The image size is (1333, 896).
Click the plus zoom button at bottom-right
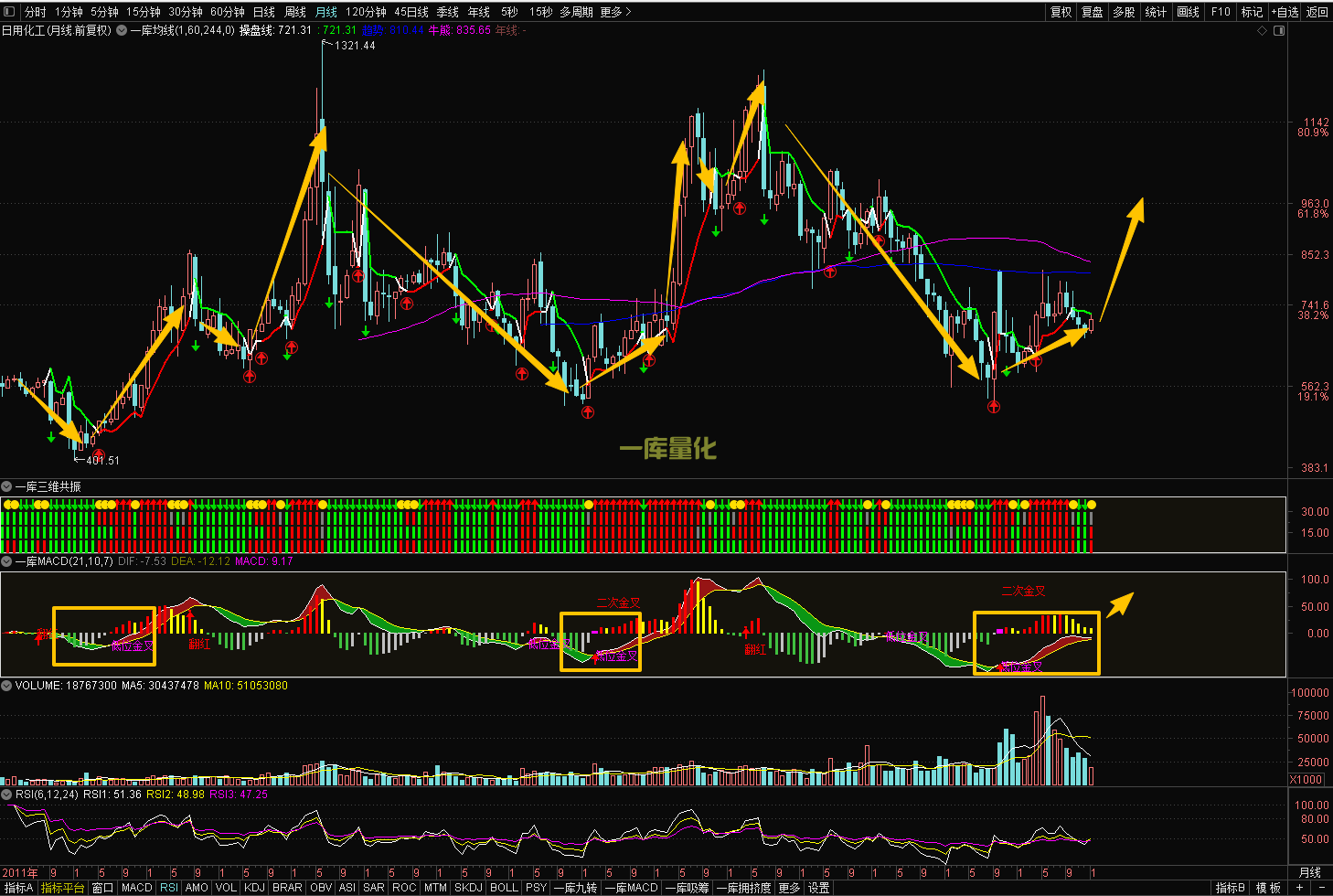pyautogui.click(x=1299, y=888)
